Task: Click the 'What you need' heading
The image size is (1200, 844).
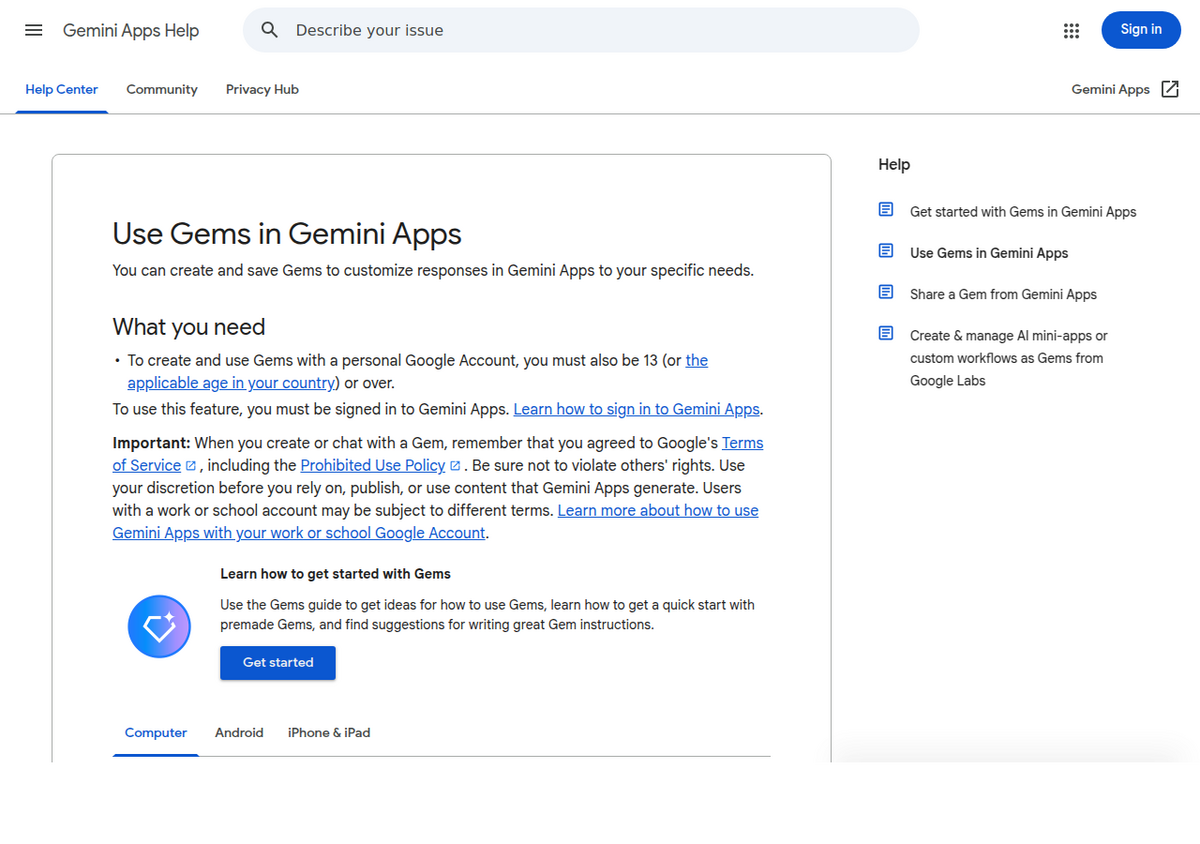Action: (x=189, y=327)
